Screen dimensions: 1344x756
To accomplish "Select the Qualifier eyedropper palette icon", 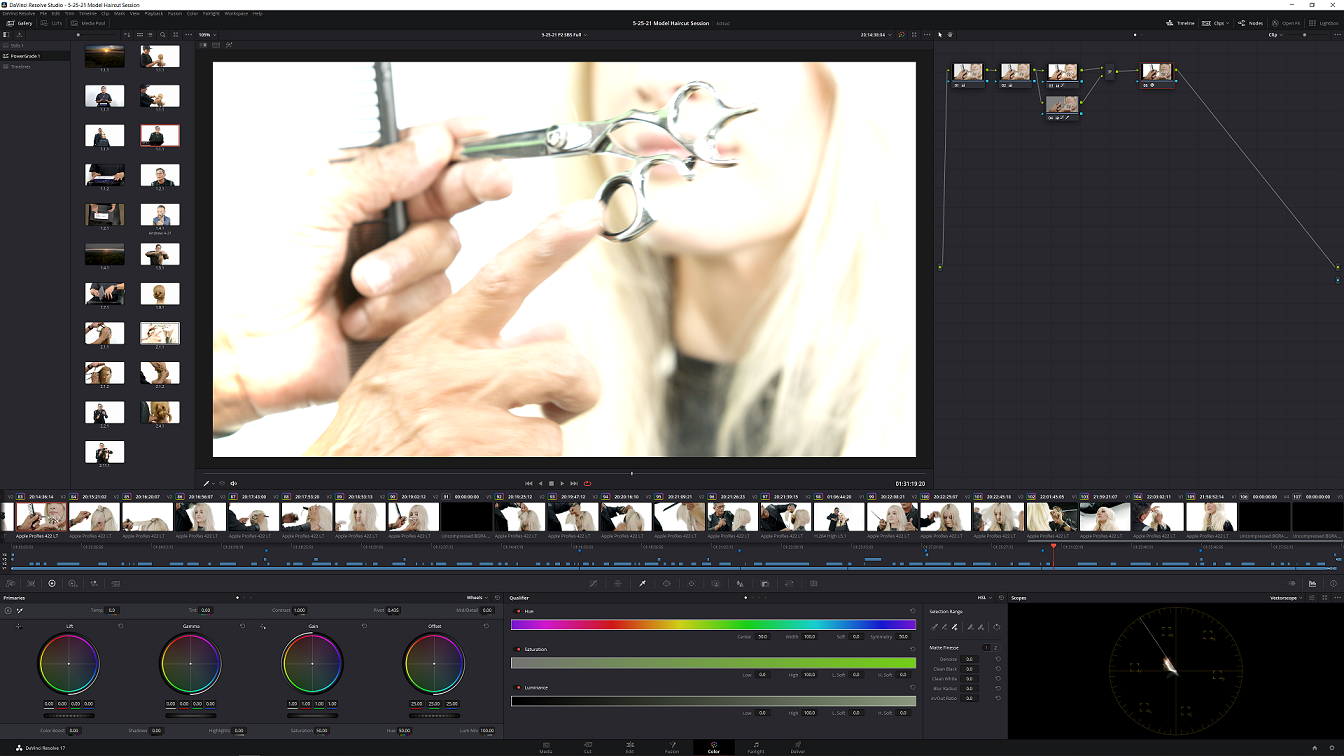I will 642,583.
